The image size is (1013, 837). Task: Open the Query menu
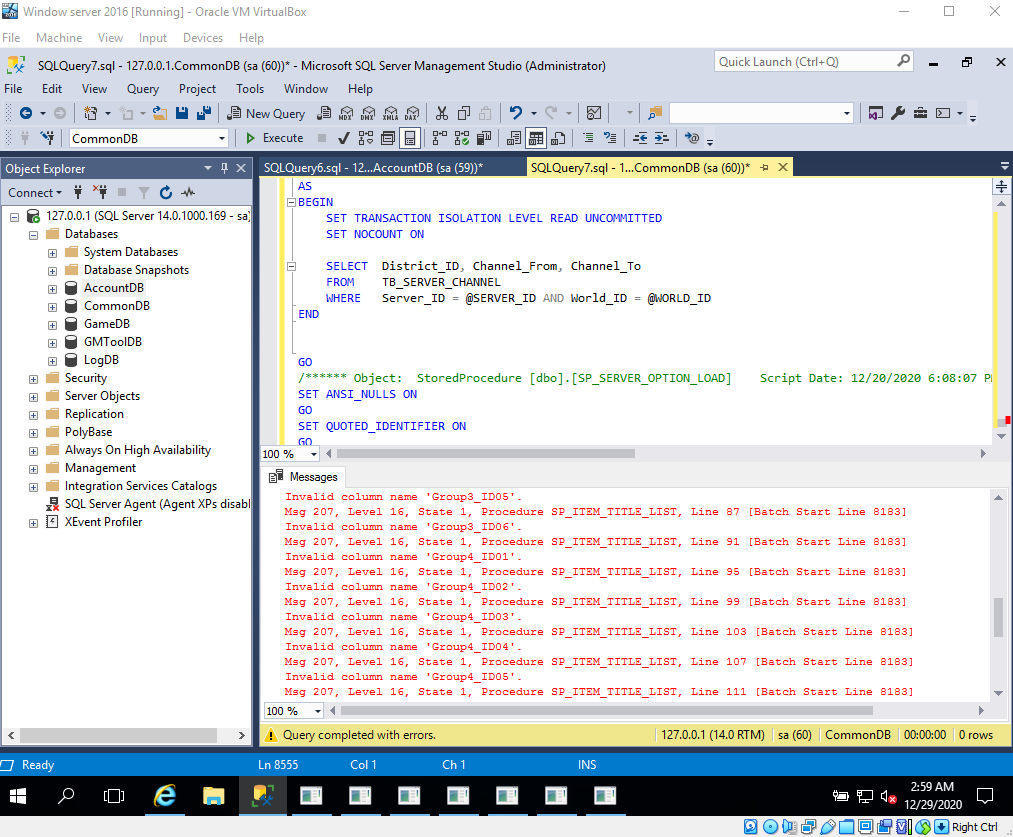[x=142, y=89]
